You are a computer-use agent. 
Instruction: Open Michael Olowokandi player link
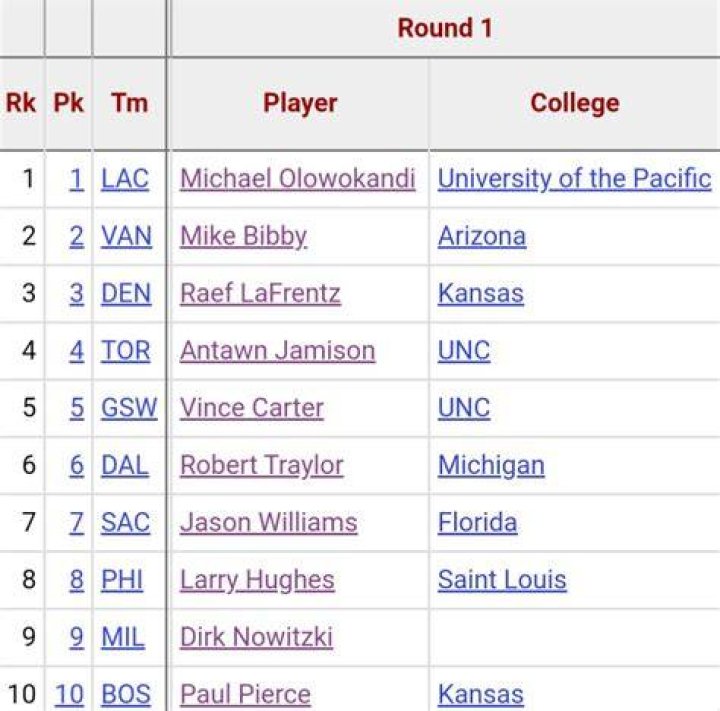298,179
